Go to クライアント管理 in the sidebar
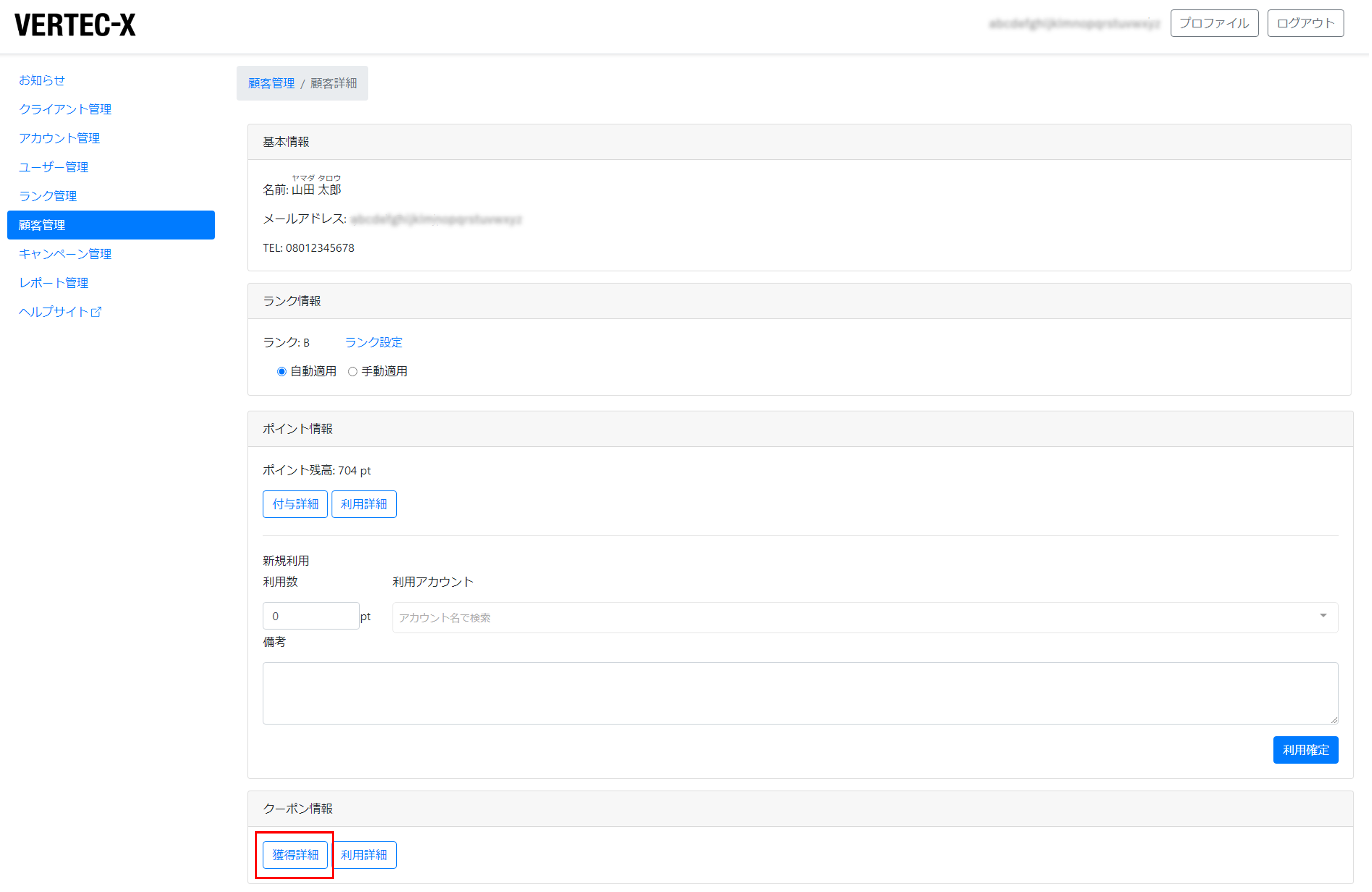 (65, 109)
